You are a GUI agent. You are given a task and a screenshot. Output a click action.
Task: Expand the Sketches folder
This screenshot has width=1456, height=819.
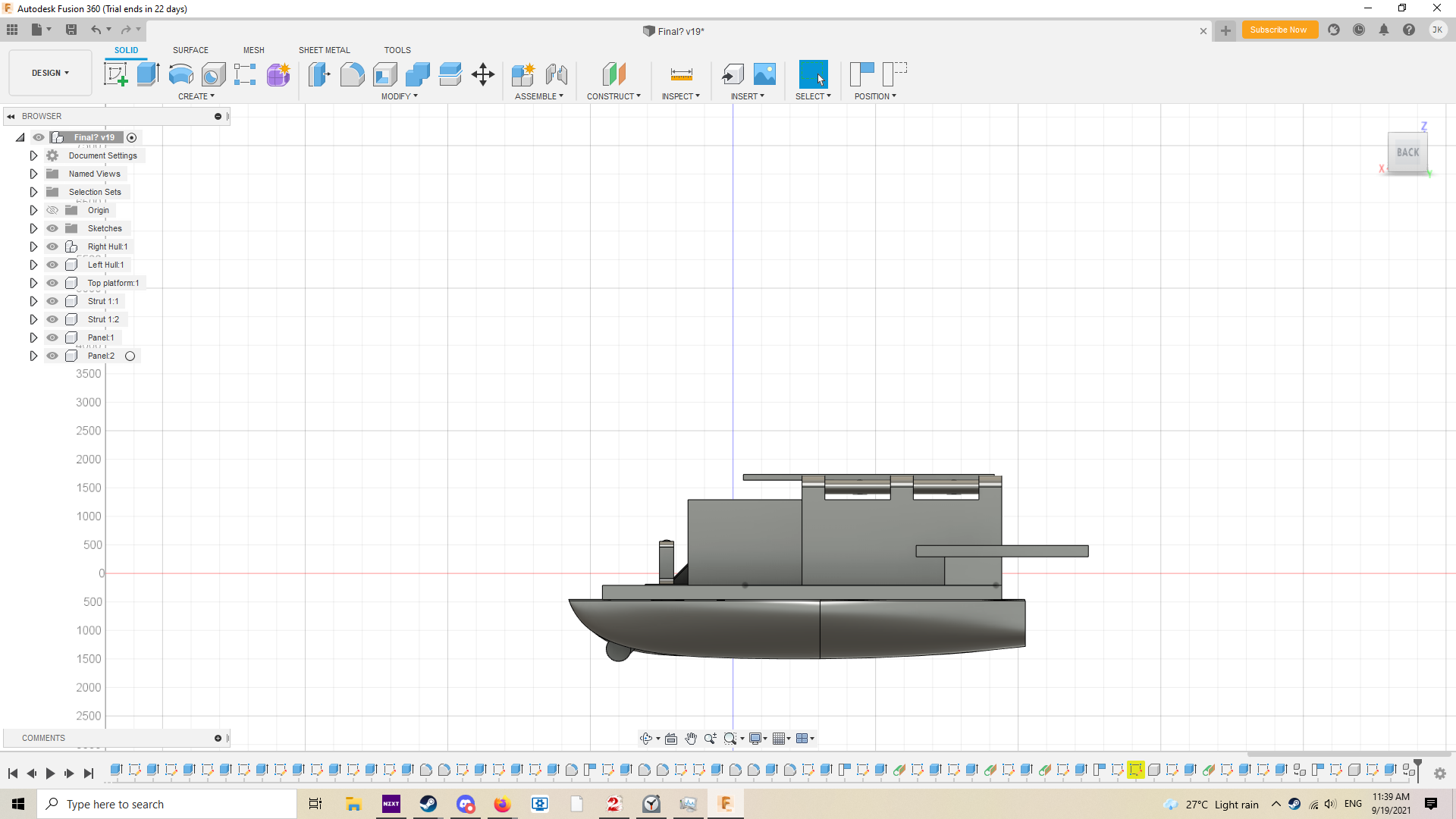coord(33,228)
